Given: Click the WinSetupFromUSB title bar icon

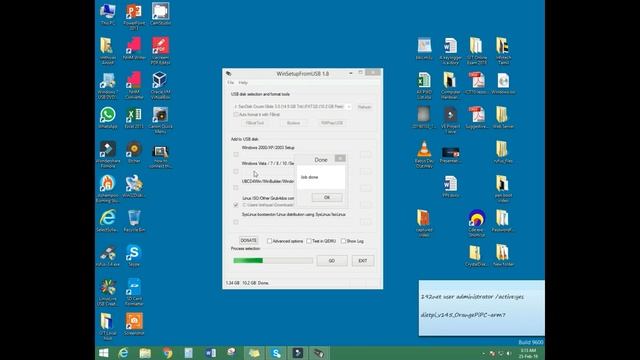Looking at the screenshot, I should tap(229, 73).
